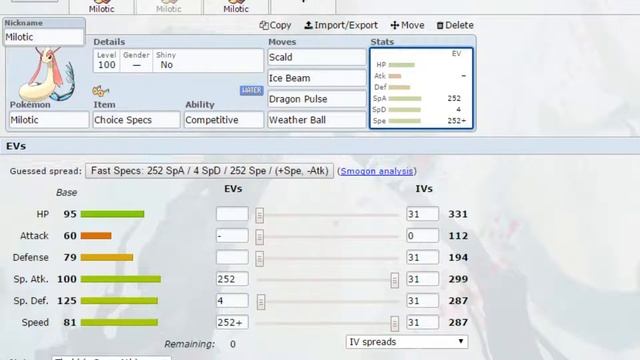Click the Attack EV input field
This screenshot has width=640, height=360.
(x=232, y=236)
